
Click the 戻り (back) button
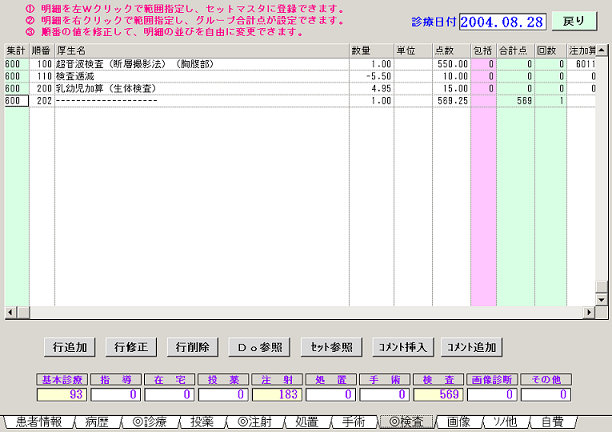tap(573, 21)
